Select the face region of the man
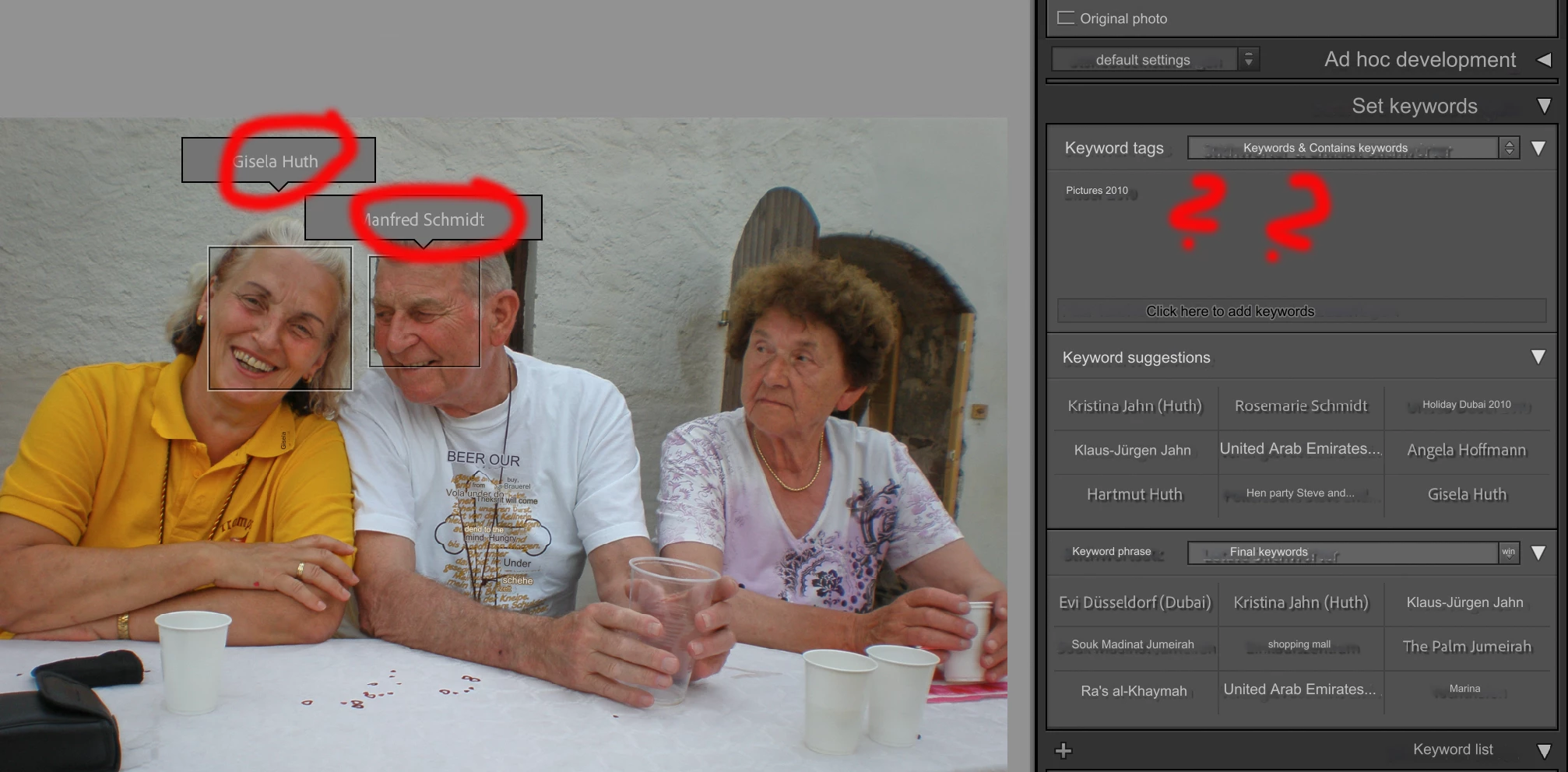1568x772 pixels. (x=424, y=312)
